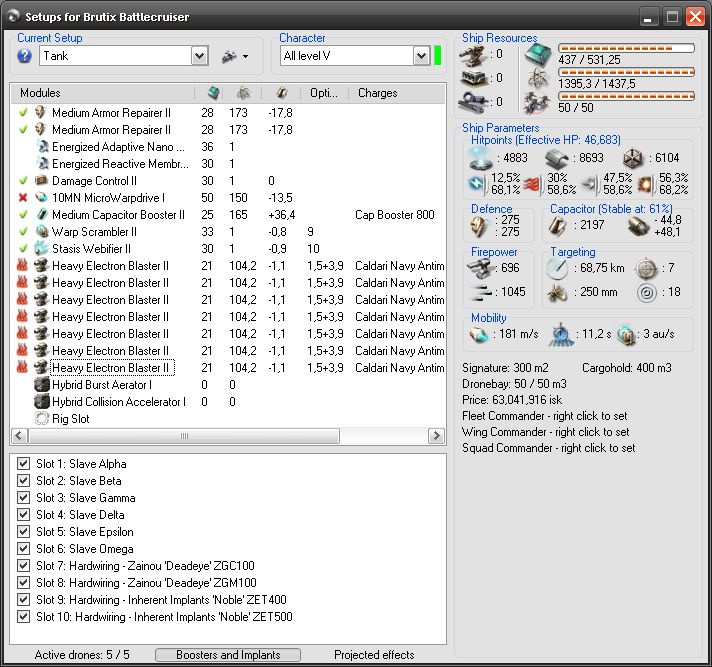Select the last Heavy Electron Blaster II row

click(228, 368)
